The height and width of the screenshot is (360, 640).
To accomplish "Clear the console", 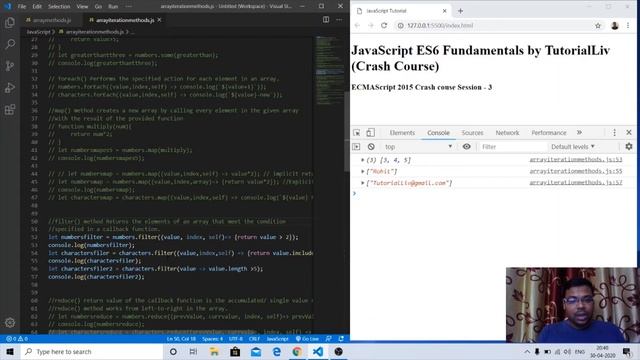I will pos(371,147).
